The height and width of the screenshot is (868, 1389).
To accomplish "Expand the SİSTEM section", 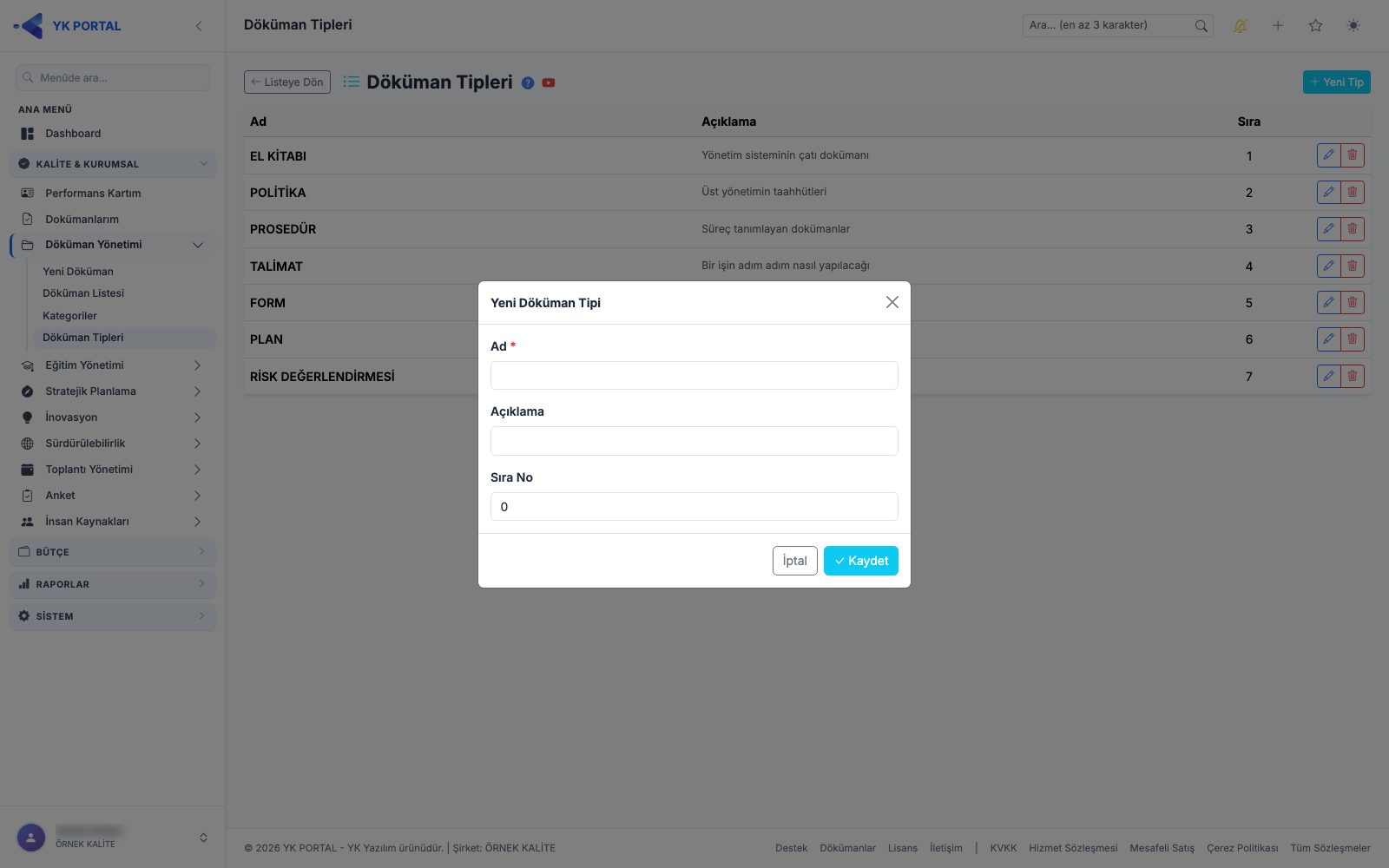I will tap(113, 616).
